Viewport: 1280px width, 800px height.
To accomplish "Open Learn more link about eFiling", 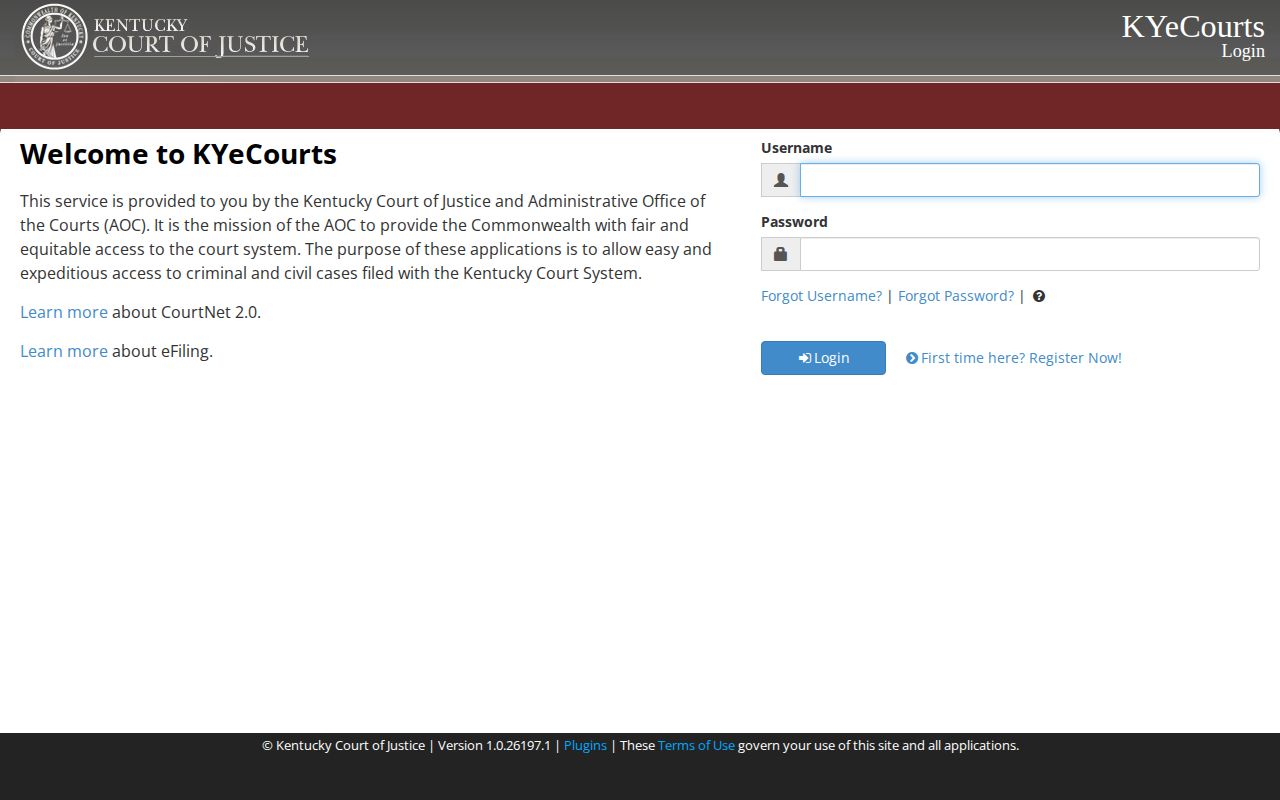I will [x=64, y=351].
